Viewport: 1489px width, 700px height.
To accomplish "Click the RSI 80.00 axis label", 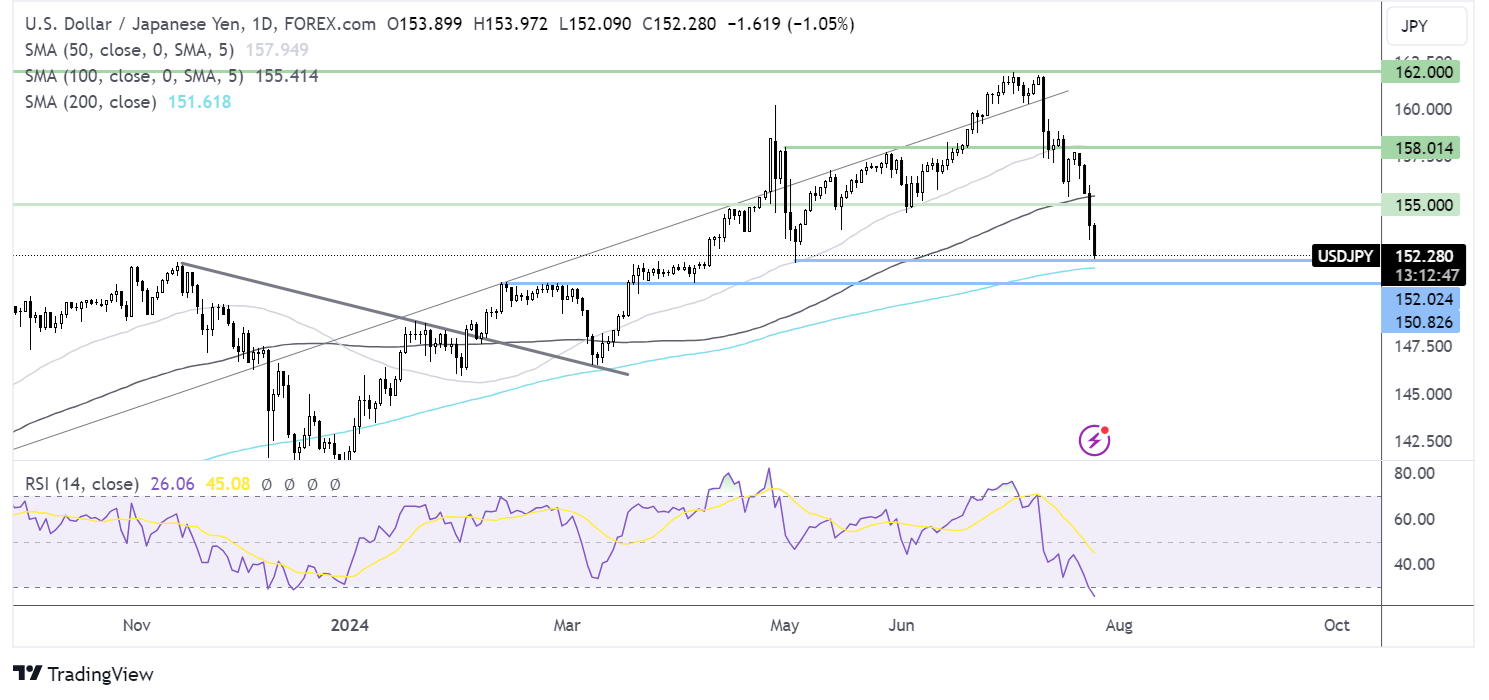I will pyautogui.click(x=1417, y=473).
